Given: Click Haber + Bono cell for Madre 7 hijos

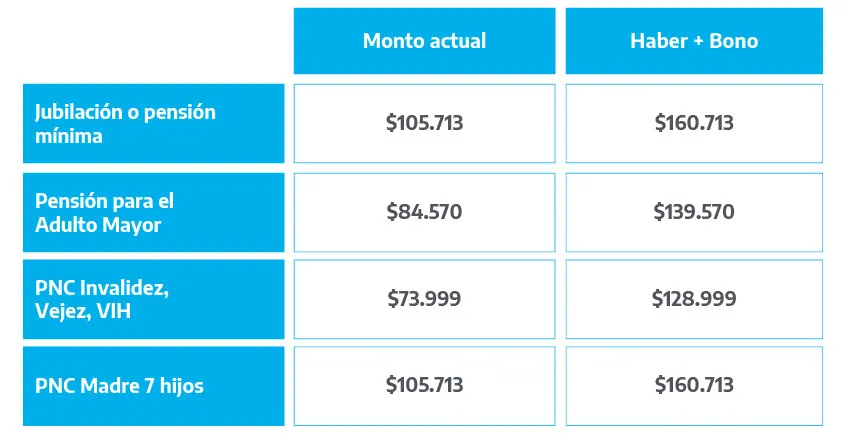Looking at the screenshot, I should pyautogui.click(x=694, y=385).
